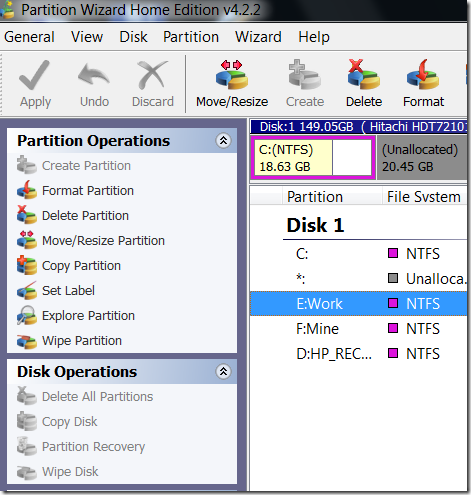Image resolution: width=471 pixels, height=495 pixels.
Task: Select the Unallocated 20.45 GB disk map block
Action: point(422,157)
